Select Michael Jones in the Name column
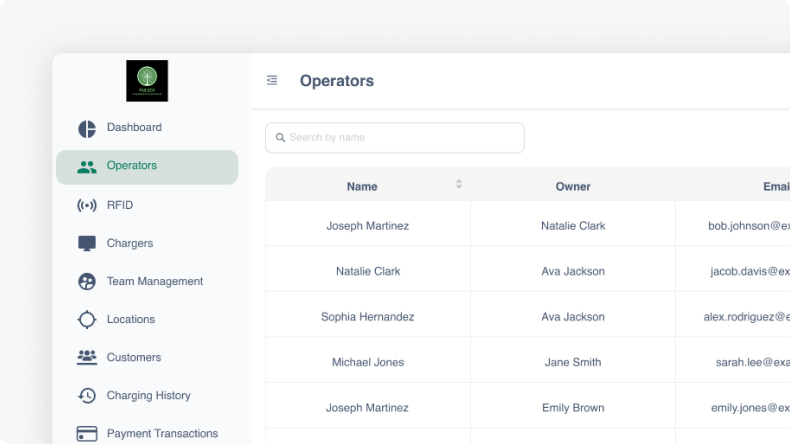The image size is (790, 444). click(x=367, y=362)
